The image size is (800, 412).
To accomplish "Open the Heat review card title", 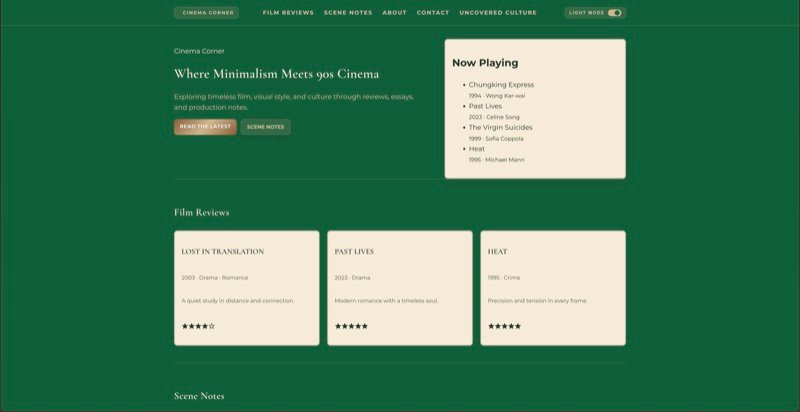I will 497,251.
